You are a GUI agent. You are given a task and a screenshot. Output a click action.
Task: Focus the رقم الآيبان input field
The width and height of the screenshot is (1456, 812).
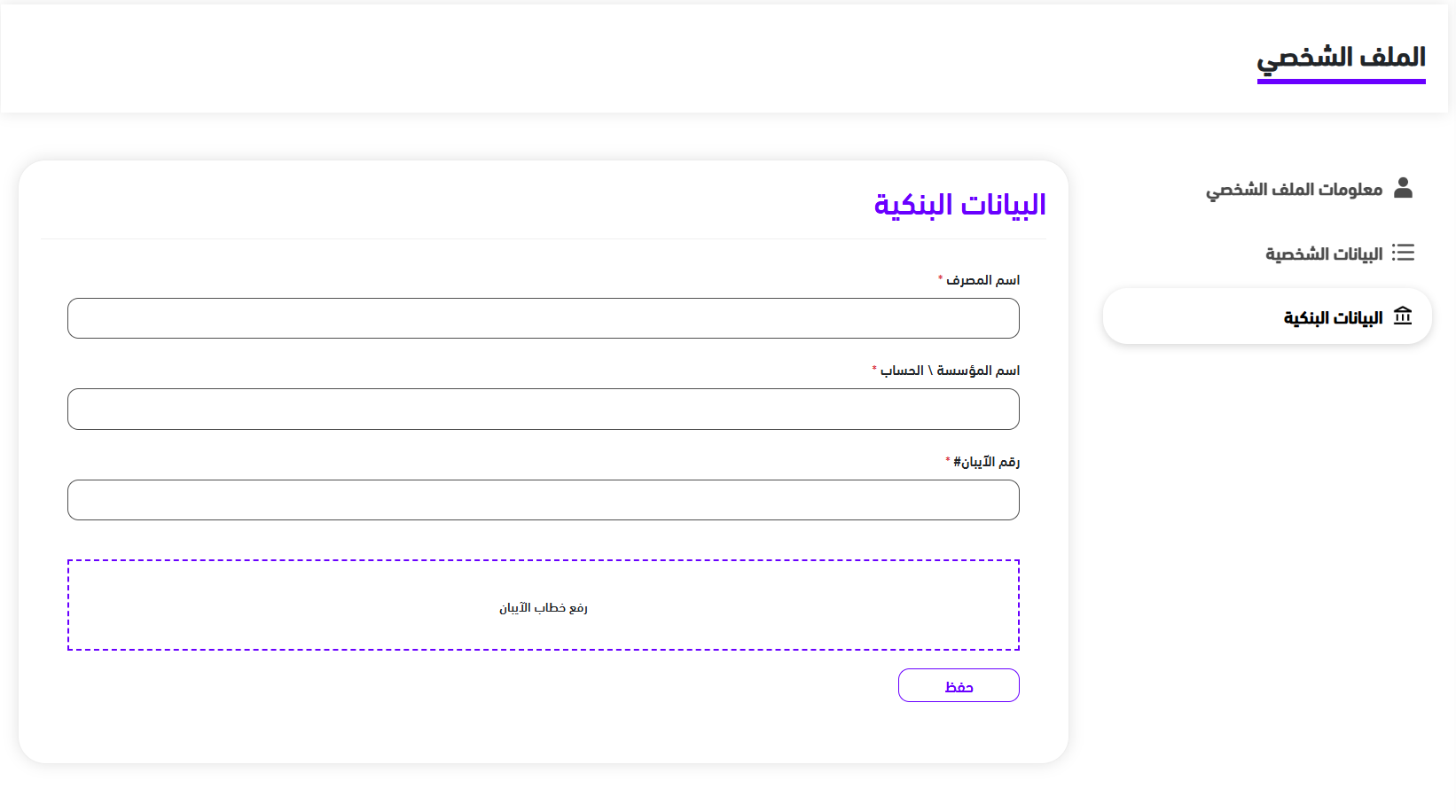[x=543, y=500]
